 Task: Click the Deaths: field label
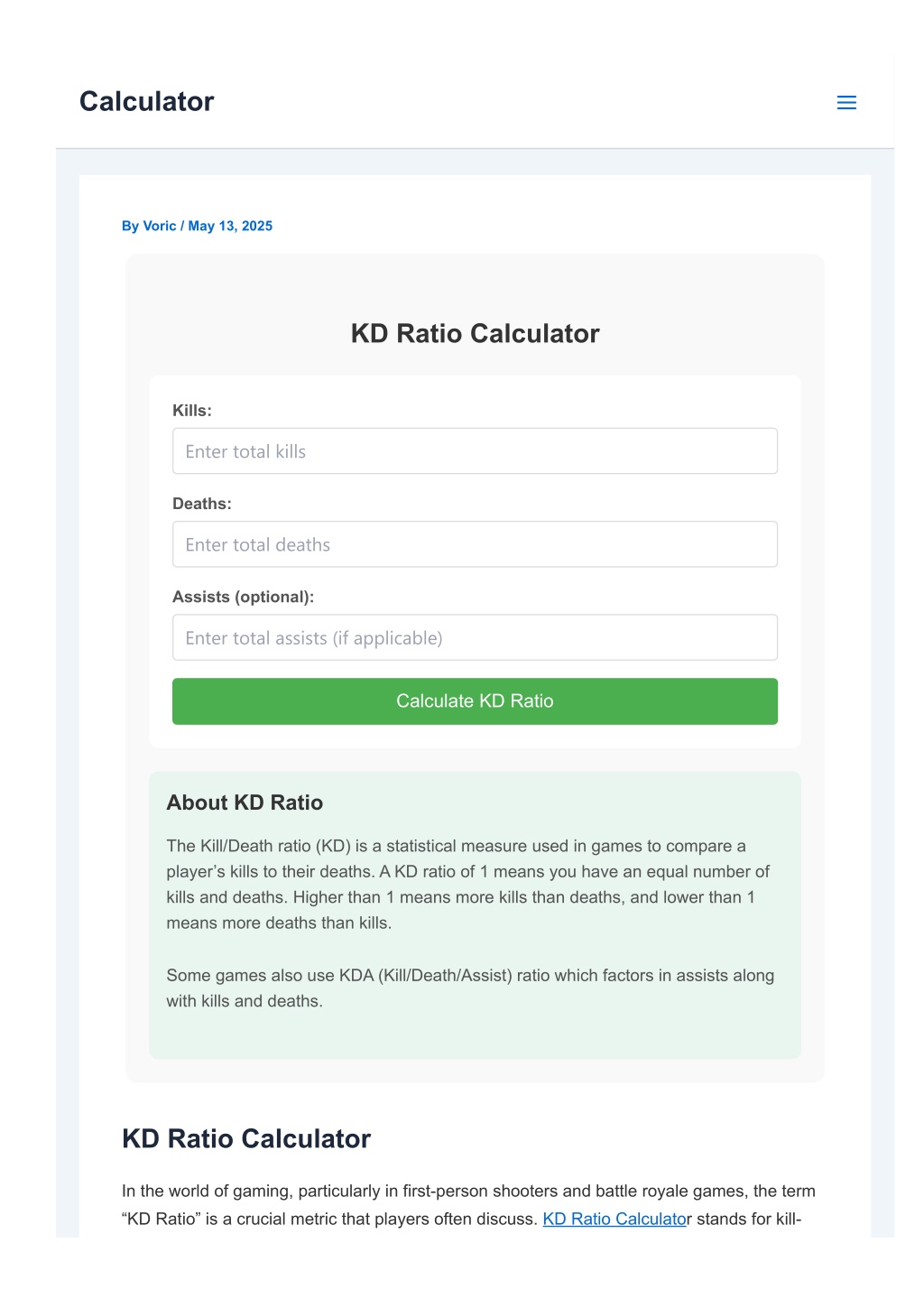click(202, 504)
